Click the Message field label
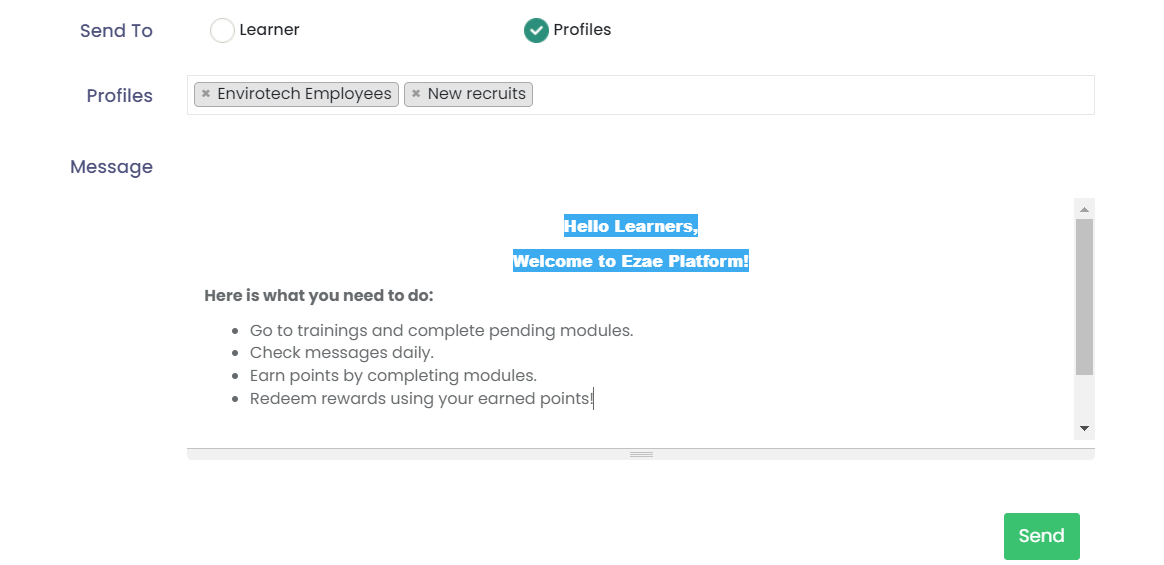This screenshot has width=1164, height=565. coord(111,167)
